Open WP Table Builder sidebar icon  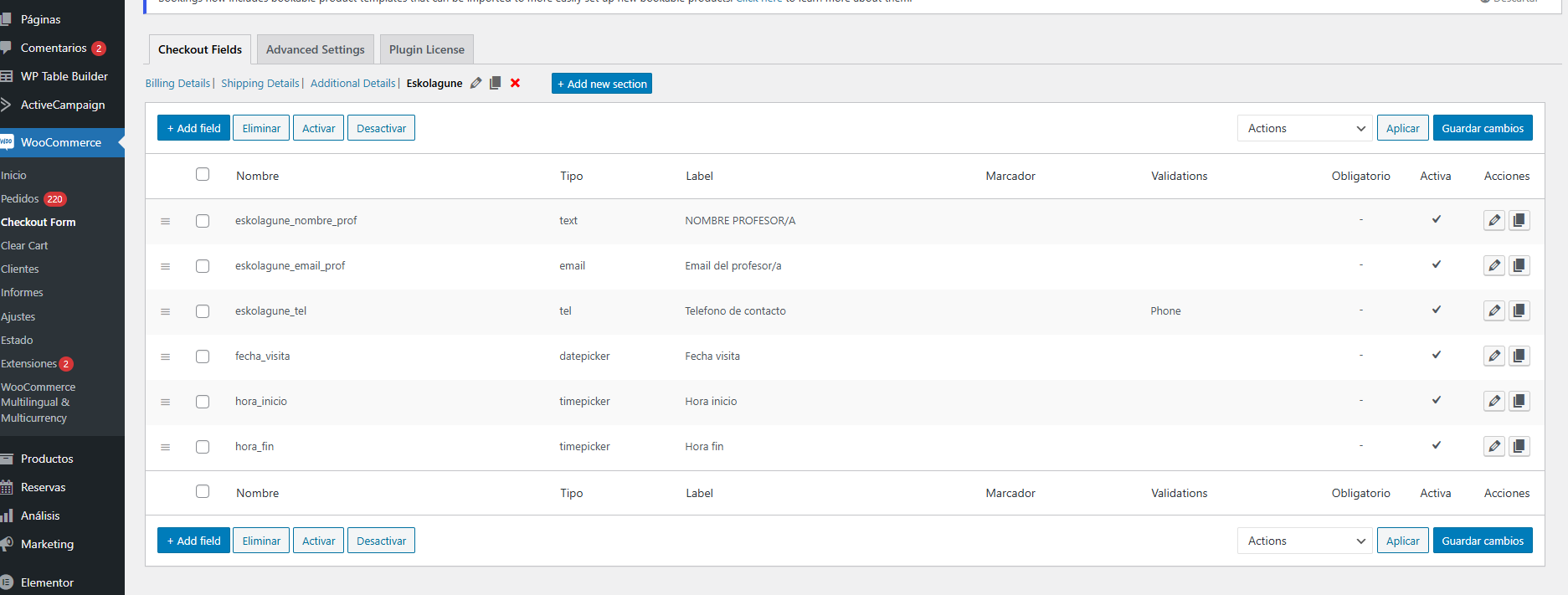[7, 76]
